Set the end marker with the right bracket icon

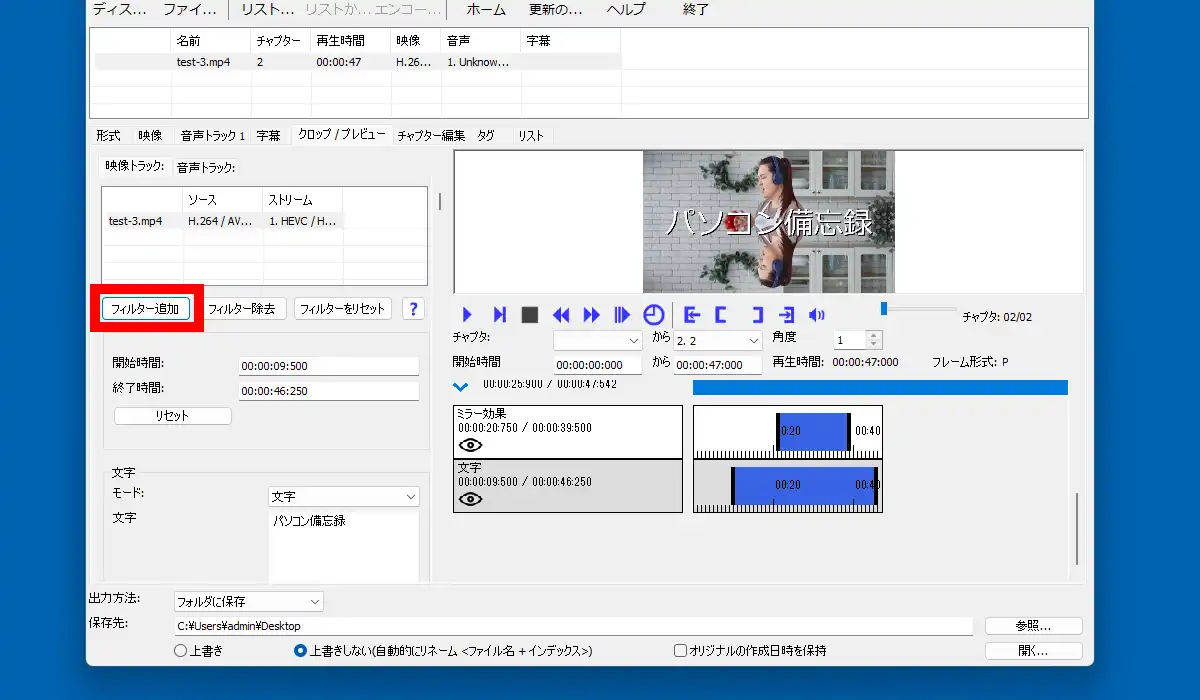[757, 315]
